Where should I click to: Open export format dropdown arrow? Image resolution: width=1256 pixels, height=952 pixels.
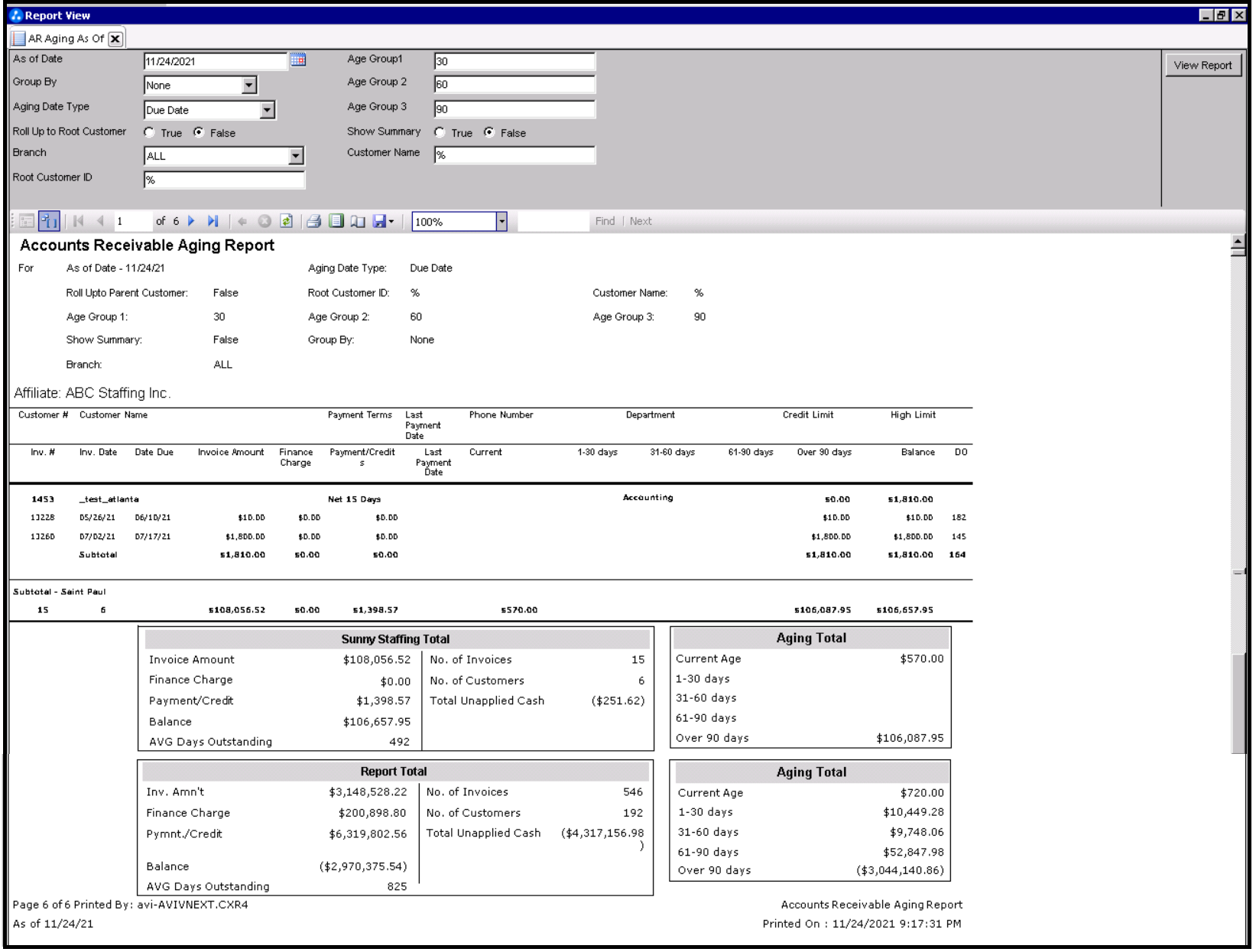pos(391,222)
